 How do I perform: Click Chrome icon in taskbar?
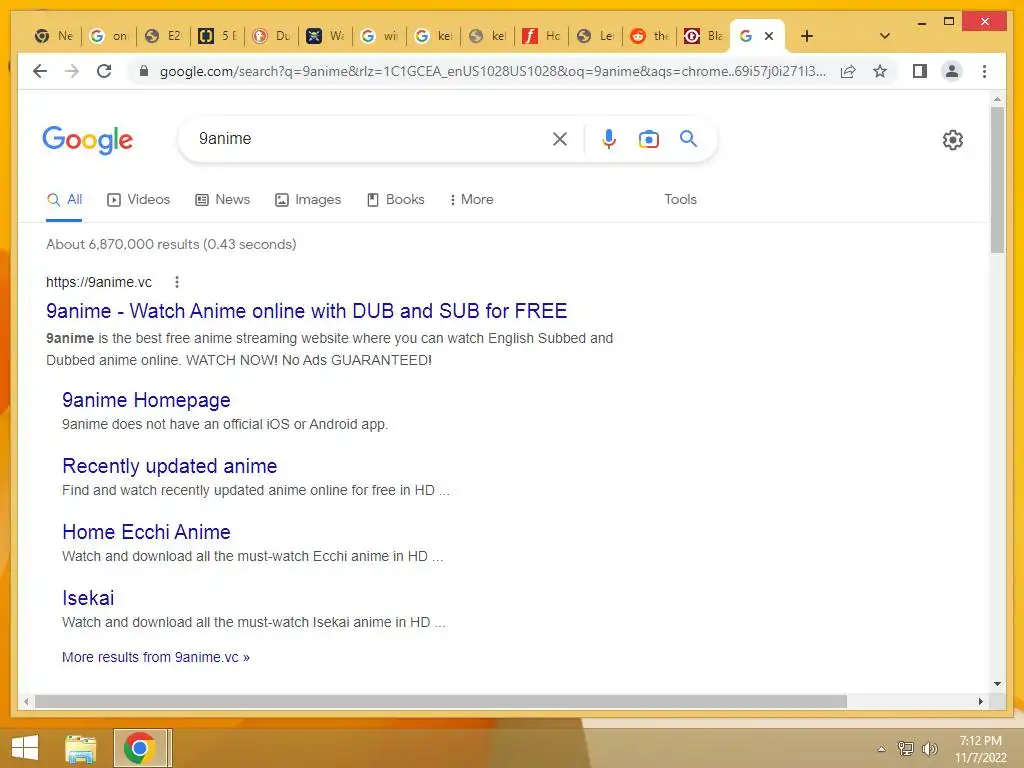coord(139,748)
